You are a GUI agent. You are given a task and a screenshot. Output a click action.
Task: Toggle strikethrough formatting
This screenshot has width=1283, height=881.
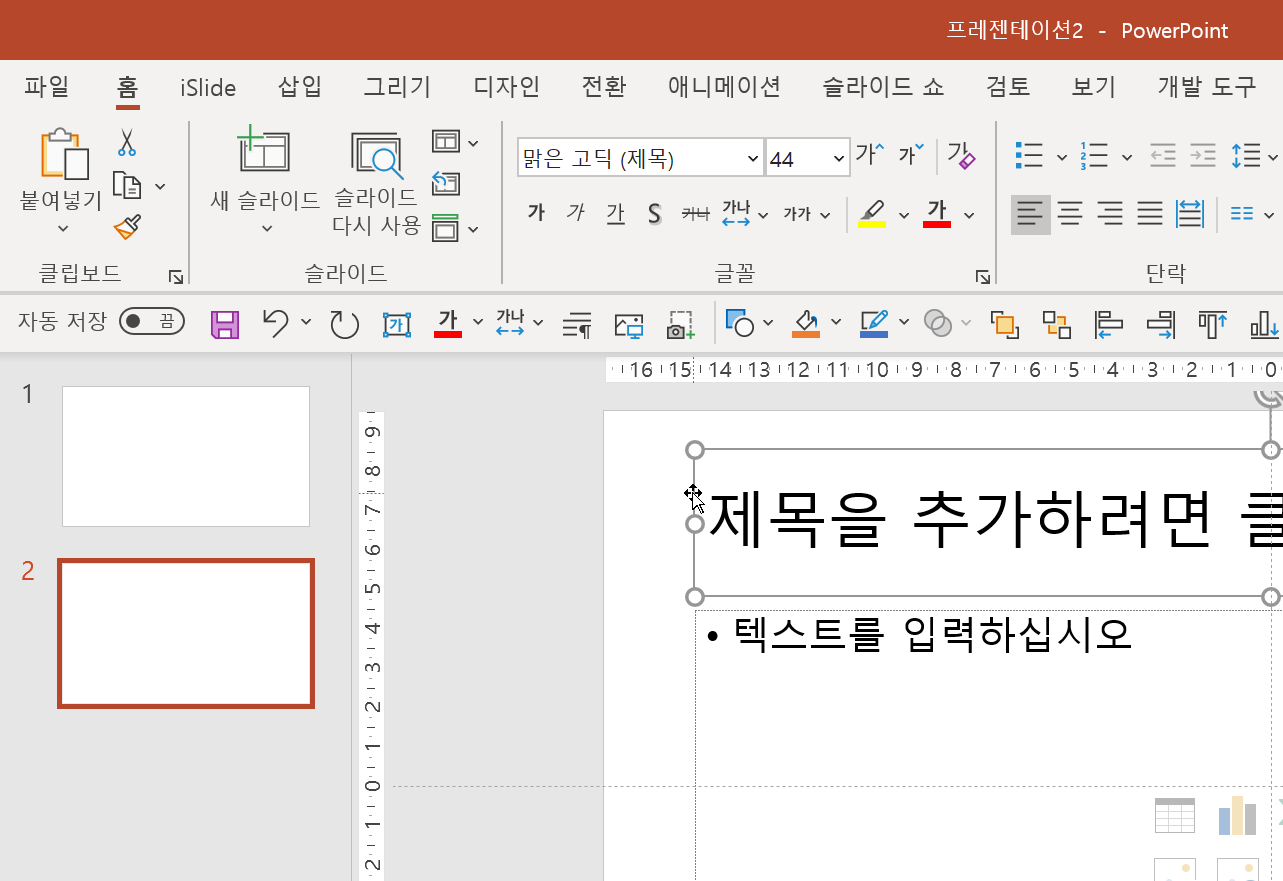(695, 213)
